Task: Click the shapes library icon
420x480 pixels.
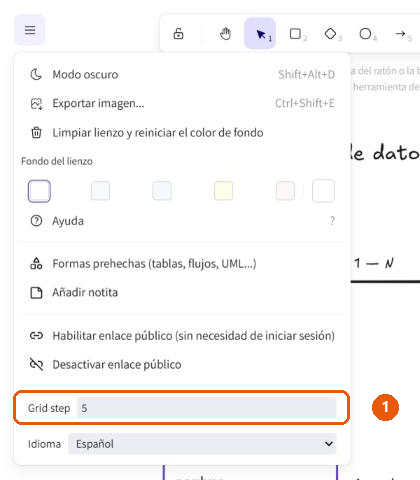Action: click(x=36, y=264)
